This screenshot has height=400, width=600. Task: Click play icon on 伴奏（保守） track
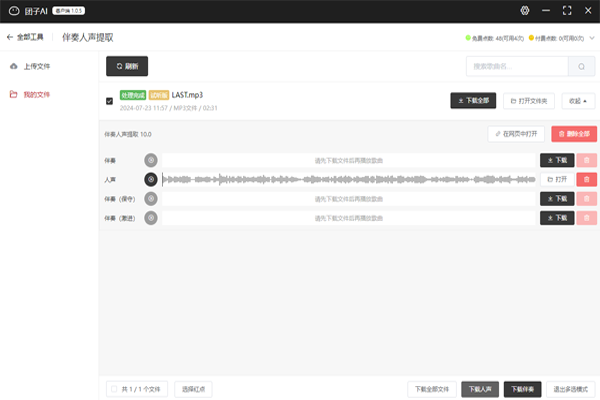point(151,198)
